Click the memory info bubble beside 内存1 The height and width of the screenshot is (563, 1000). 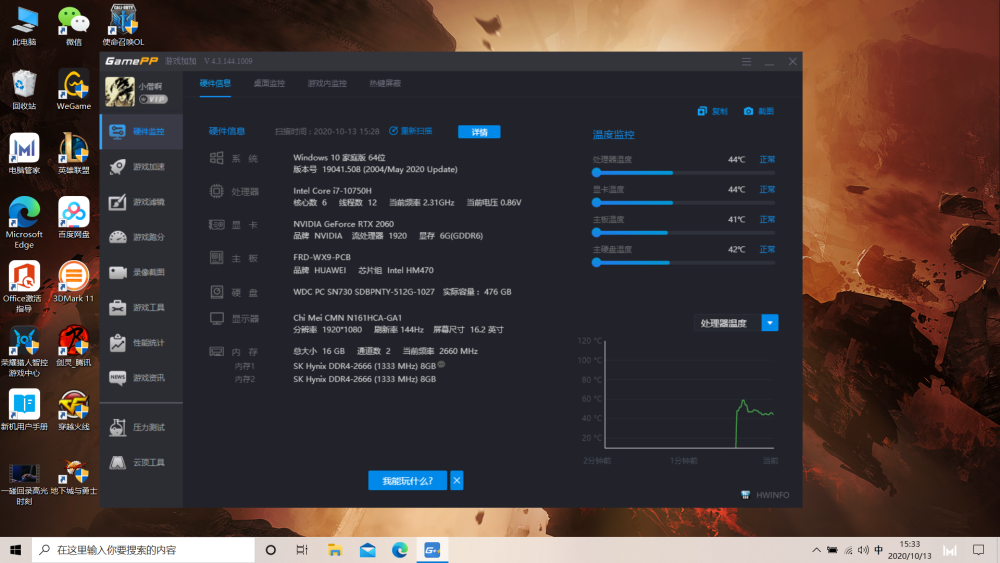441,365
